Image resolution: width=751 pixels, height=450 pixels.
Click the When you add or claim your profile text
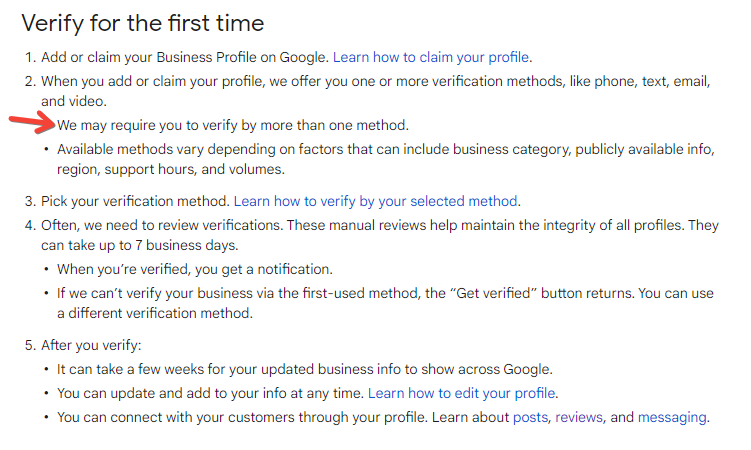tap(376, 91)
